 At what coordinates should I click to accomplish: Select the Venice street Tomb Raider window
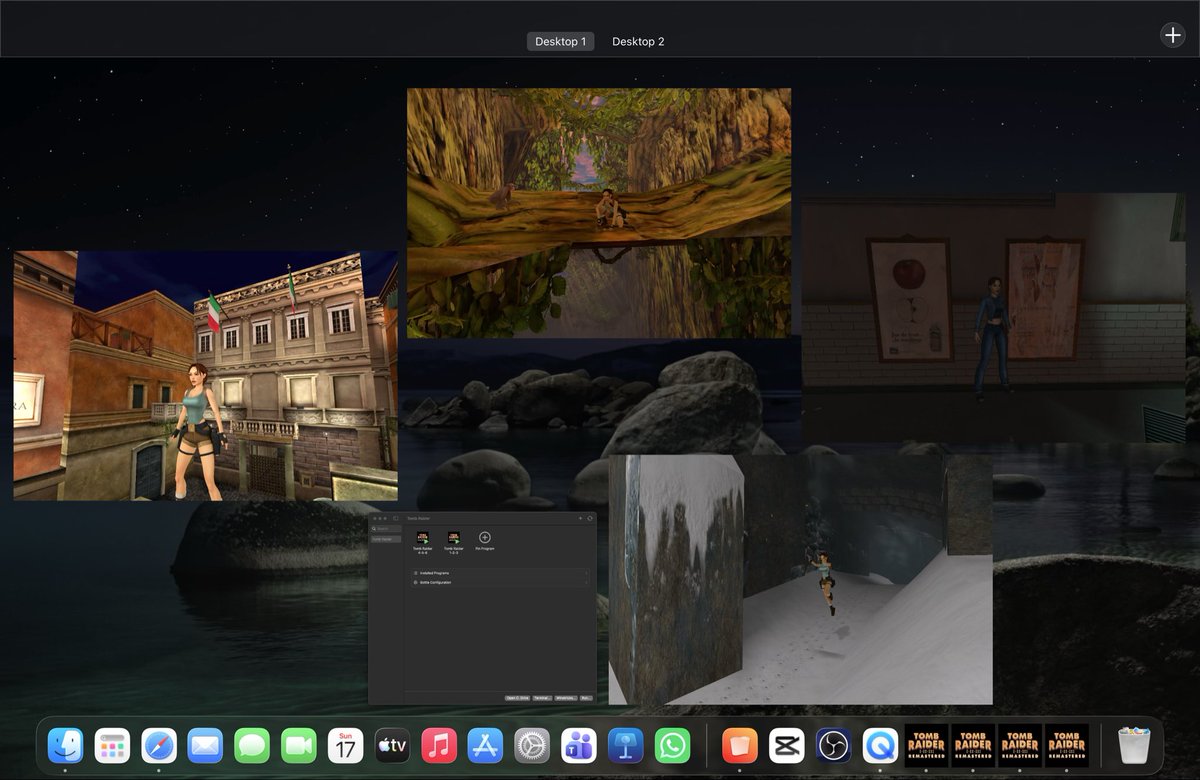point(206,375)
